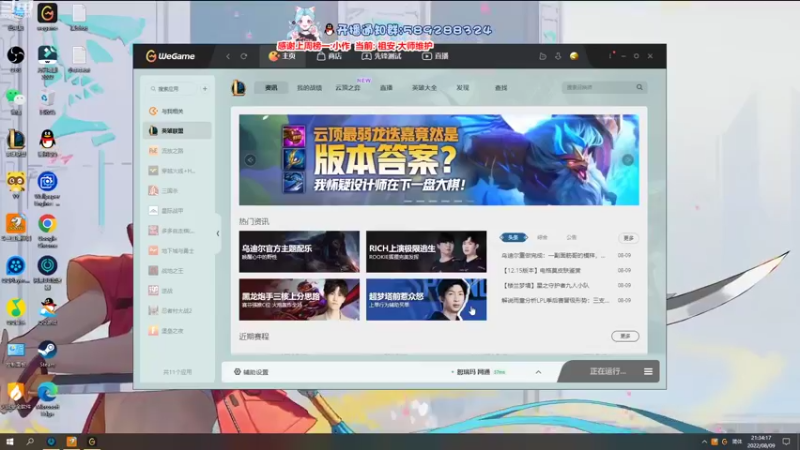
Task: Select 墨鱼之夜 at the list bottom
Action: (x=177, y=331)
